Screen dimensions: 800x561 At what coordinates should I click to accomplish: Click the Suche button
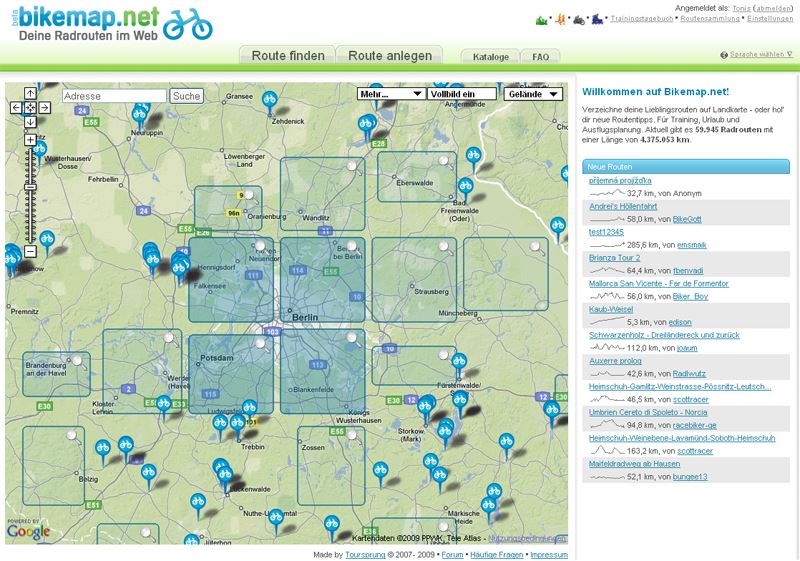point(186,96)
